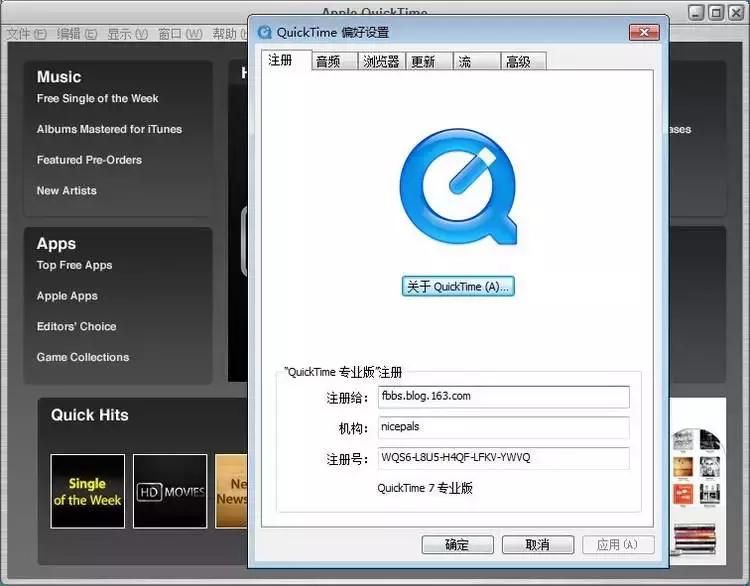Minimize the Apple QuickTime window
This screenshot has height=586, width=750.
pyautogui.click(x=696, y=13)
